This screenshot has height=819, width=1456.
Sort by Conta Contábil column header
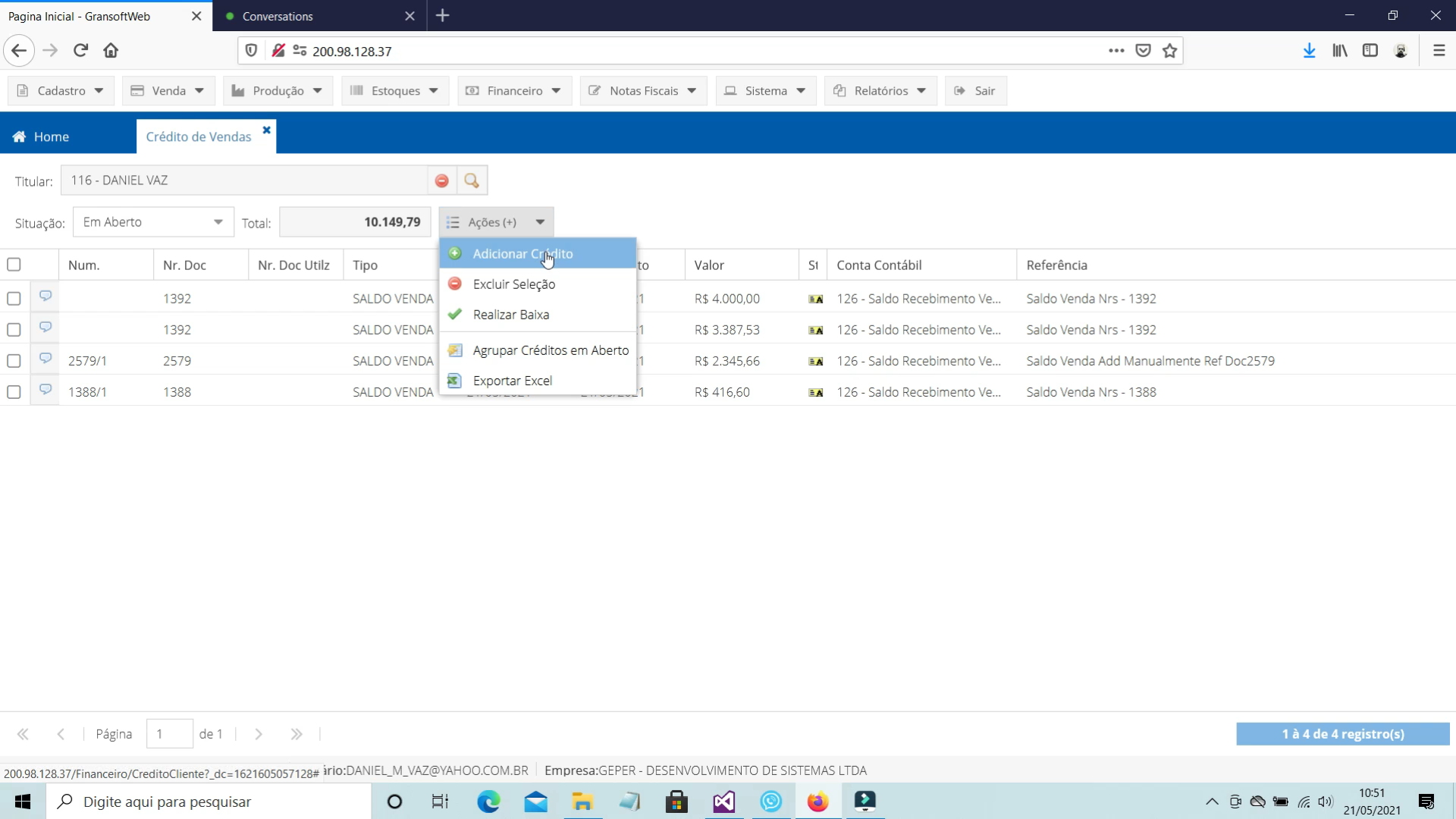tap(921, 265)
